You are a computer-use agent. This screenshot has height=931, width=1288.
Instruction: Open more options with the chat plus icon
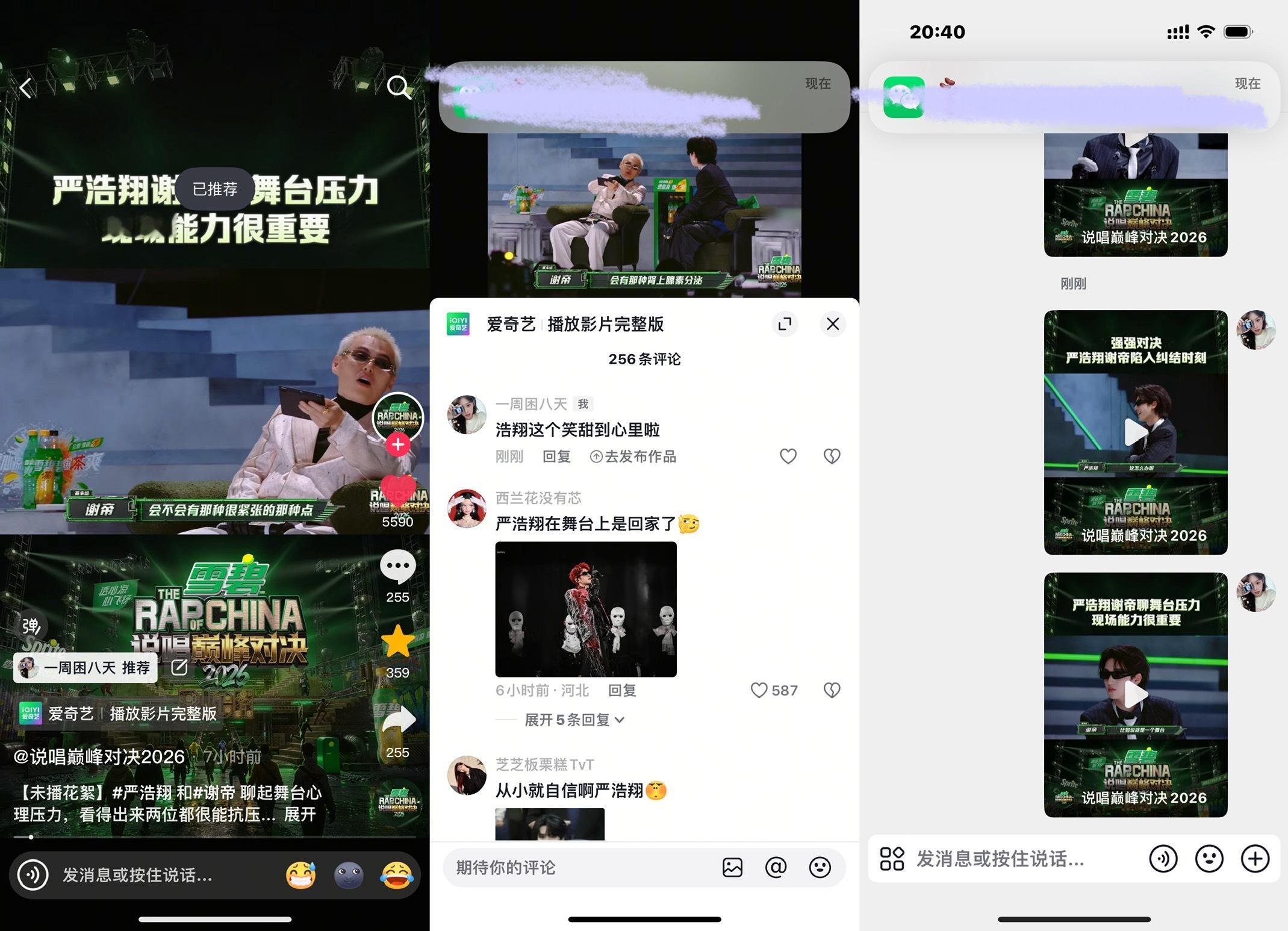(1255, 859)
